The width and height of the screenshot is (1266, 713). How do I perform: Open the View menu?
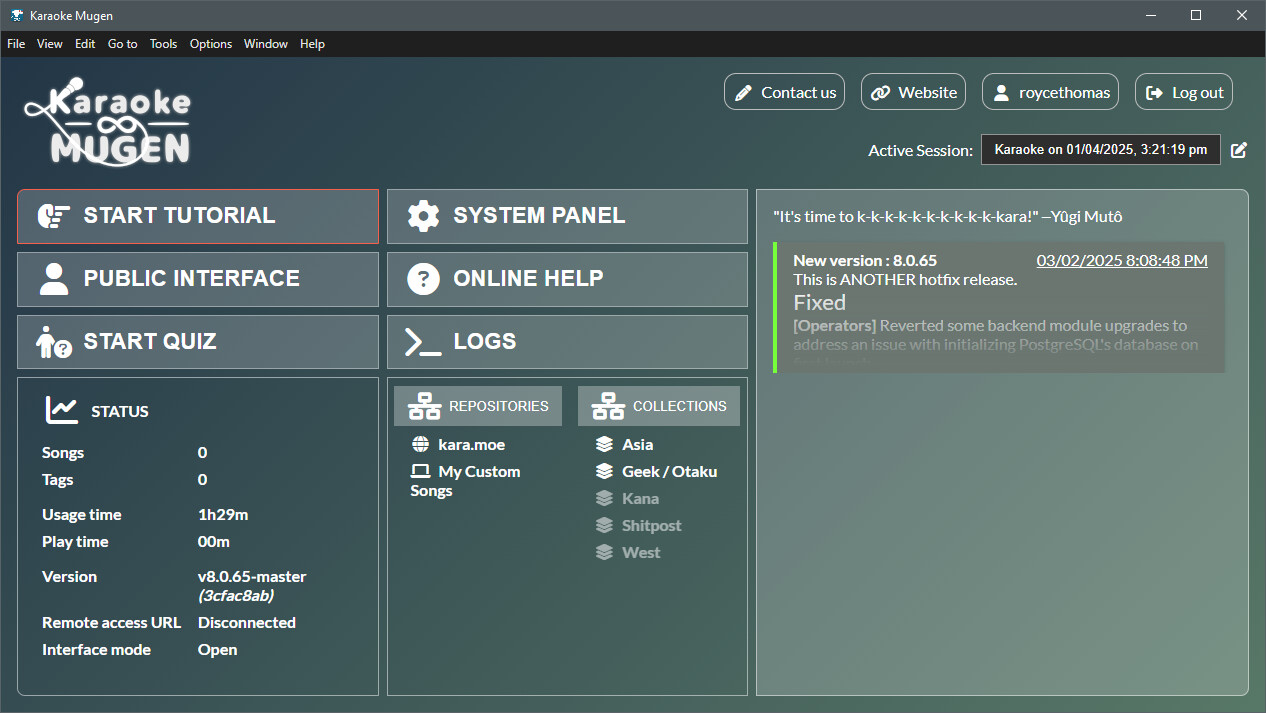point(50,44)
